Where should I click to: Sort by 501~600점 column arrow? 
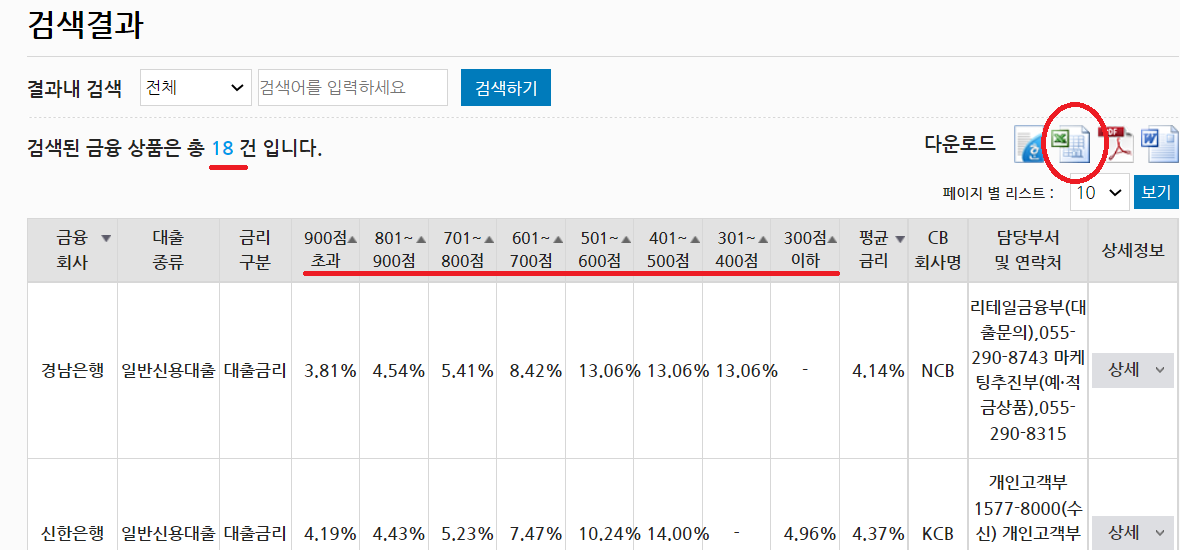(626, 239)
